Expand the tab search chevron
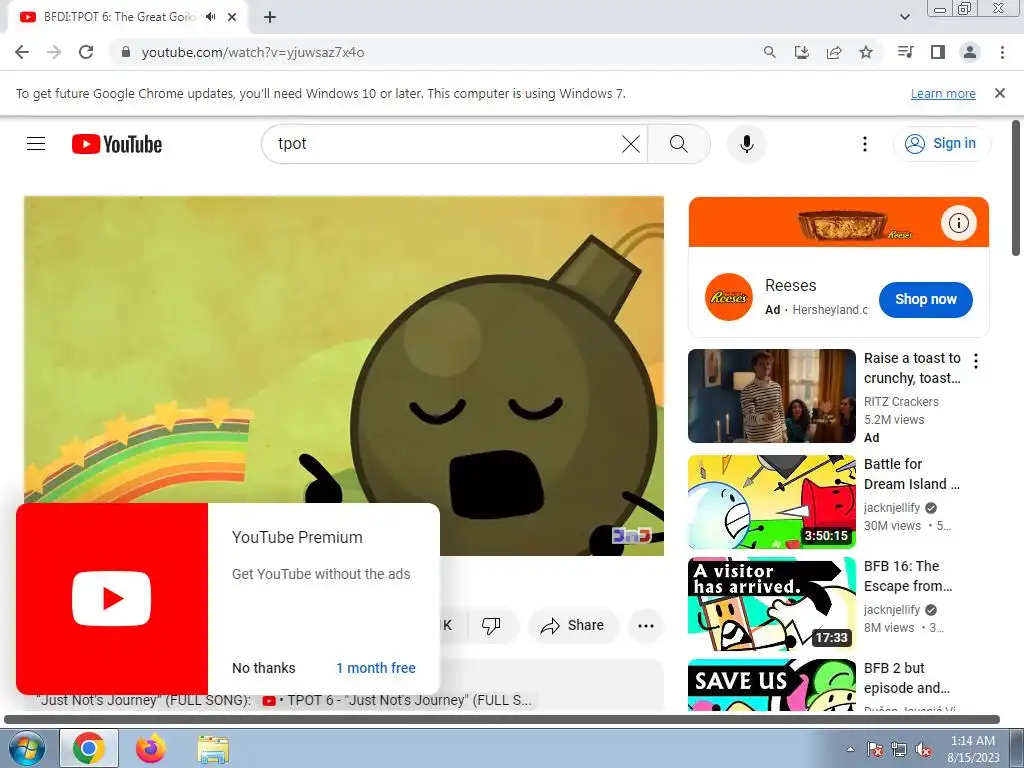 pos(904,17)
